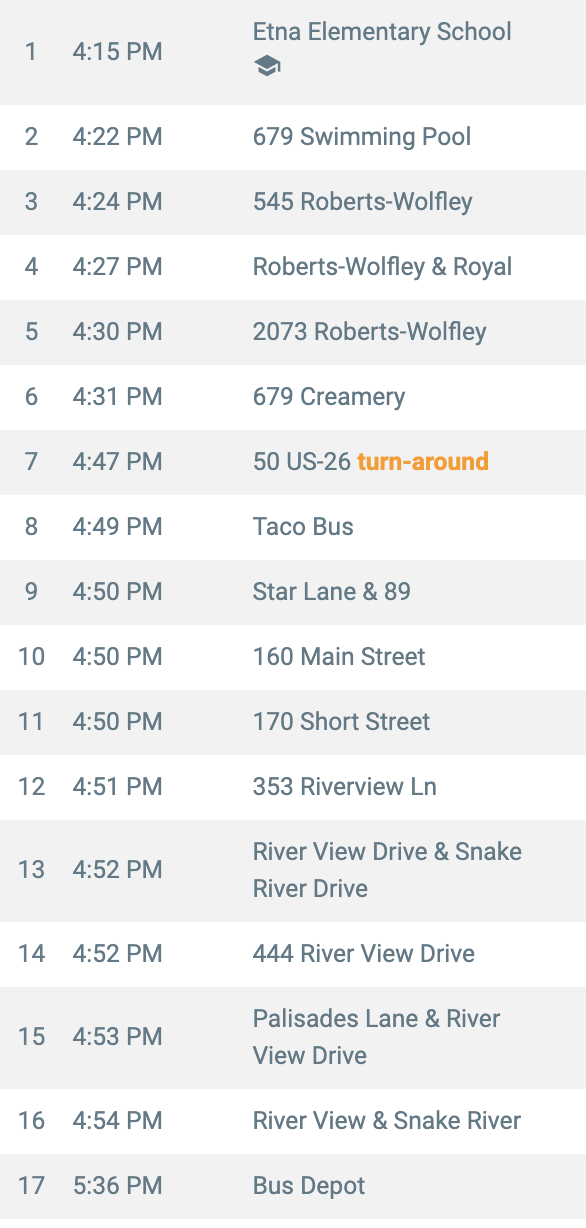Select the 2073 Roberts-Wolfley stop
The image size is (586, 1228).
coord(293,332)
